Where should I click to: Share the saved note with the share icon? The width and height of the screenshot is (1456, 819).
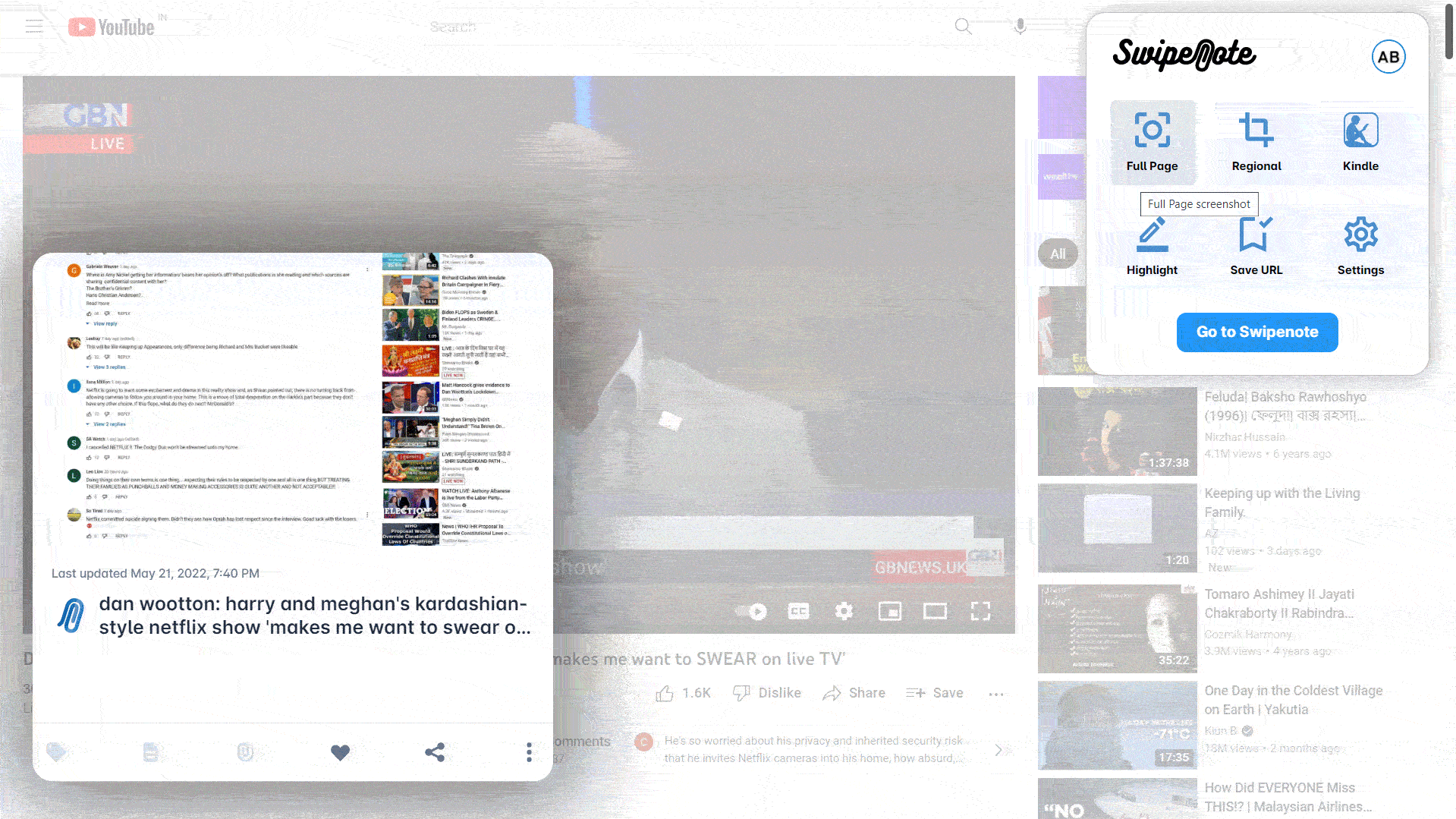435,752
